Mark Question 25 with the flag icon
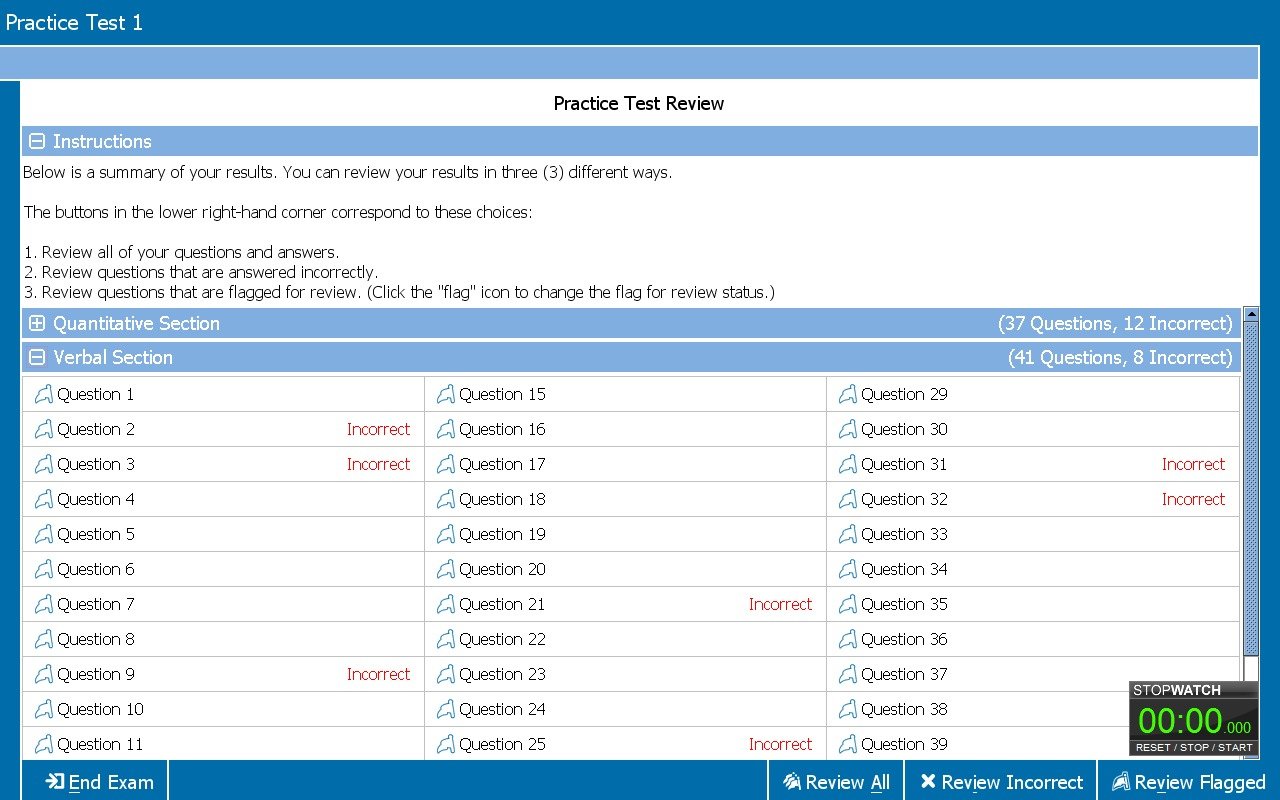Image resolution: width=1280 pixels, height=800 pixels. [445, 744]
